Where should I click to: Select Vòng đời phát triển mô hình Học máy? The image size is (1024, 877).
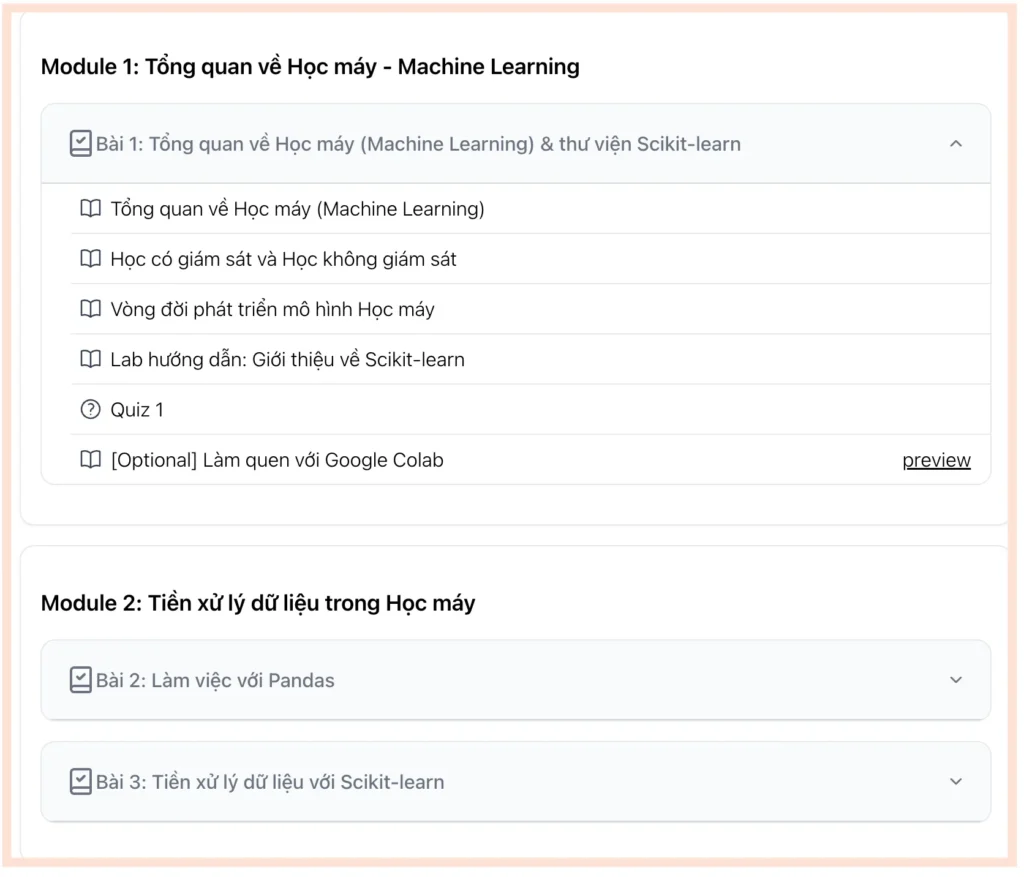[x=272, y=309]
